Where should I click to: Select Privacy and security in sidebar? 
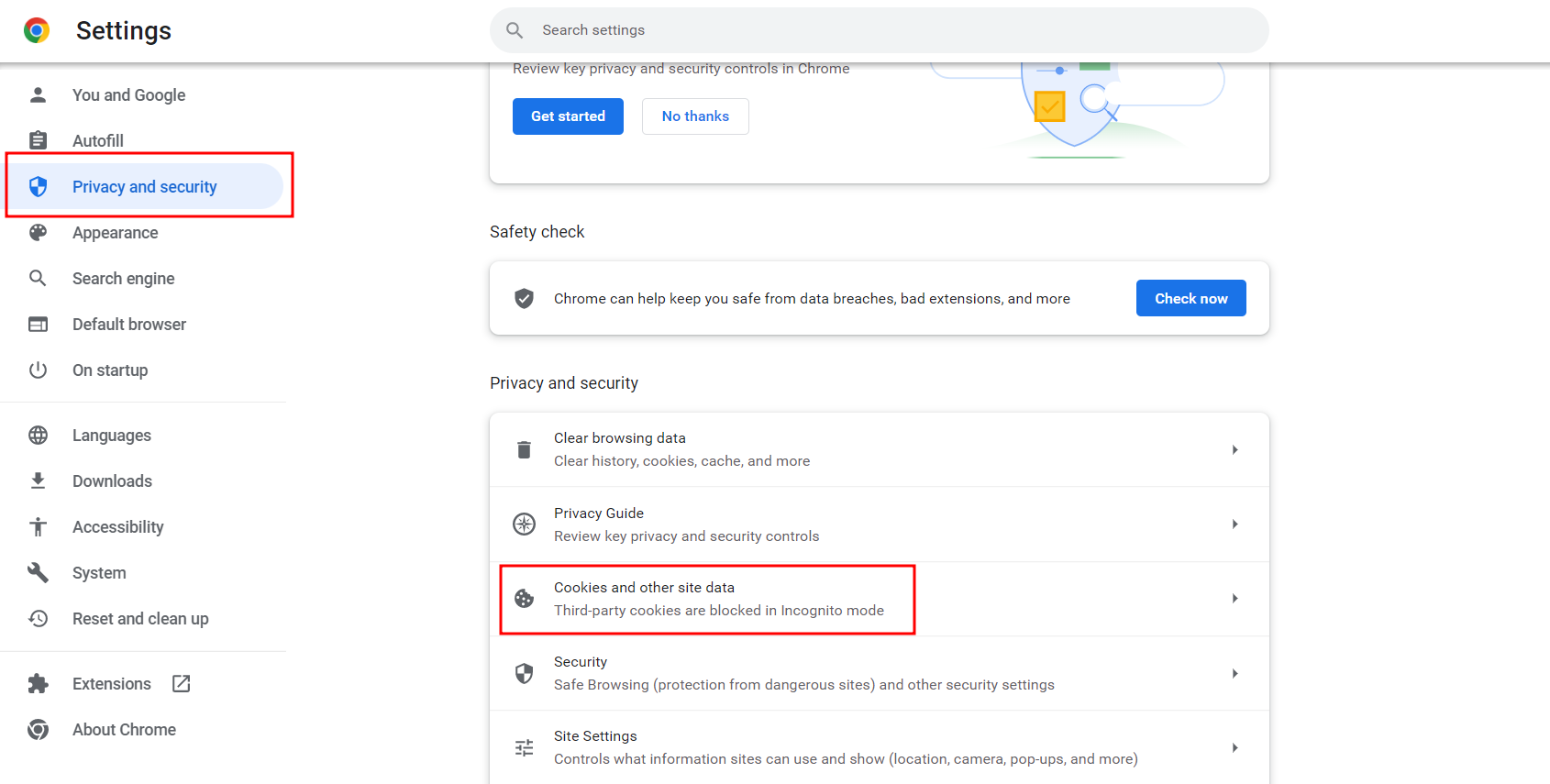[147, 186]
